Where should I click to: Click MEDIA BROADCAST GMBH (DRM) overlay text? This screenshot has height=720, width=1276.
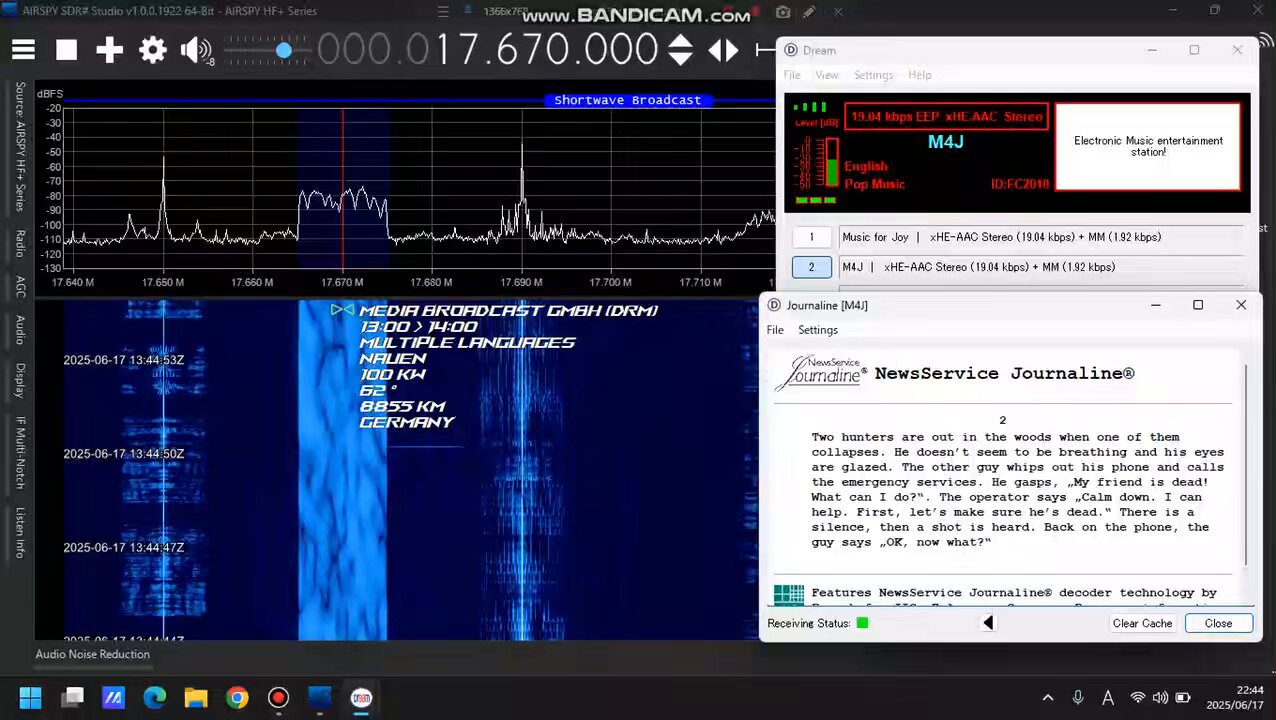click(x=508, y=311)
